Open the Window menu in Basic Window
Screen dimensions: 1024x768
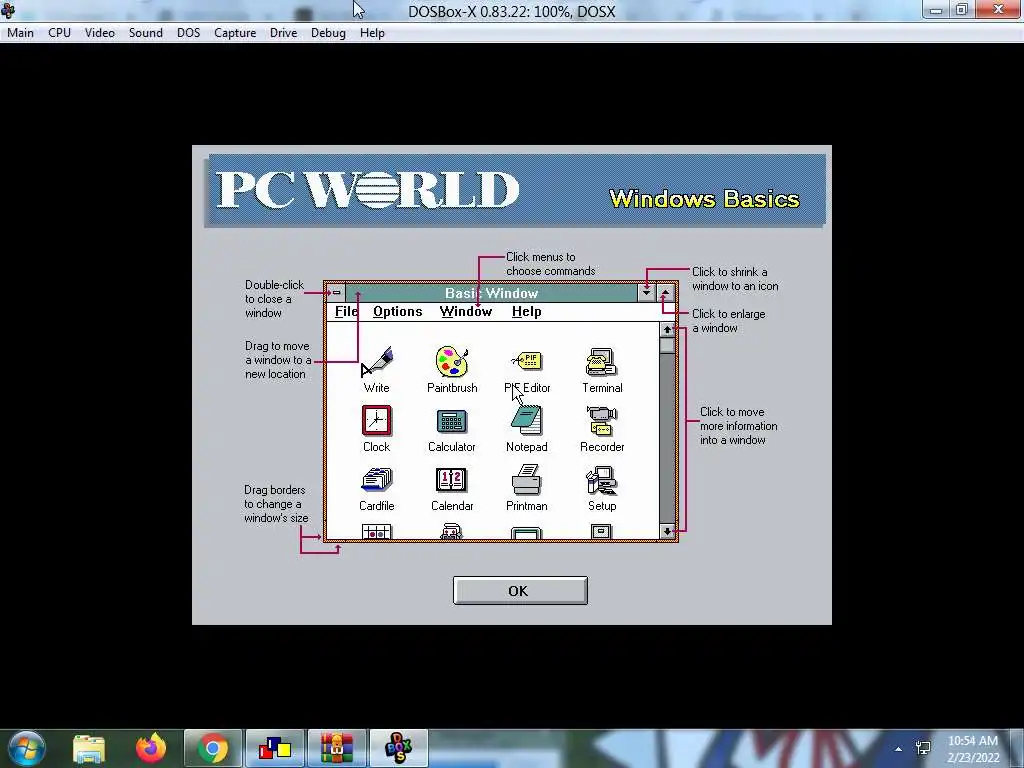pyautogui.click(x=466, y=312)
